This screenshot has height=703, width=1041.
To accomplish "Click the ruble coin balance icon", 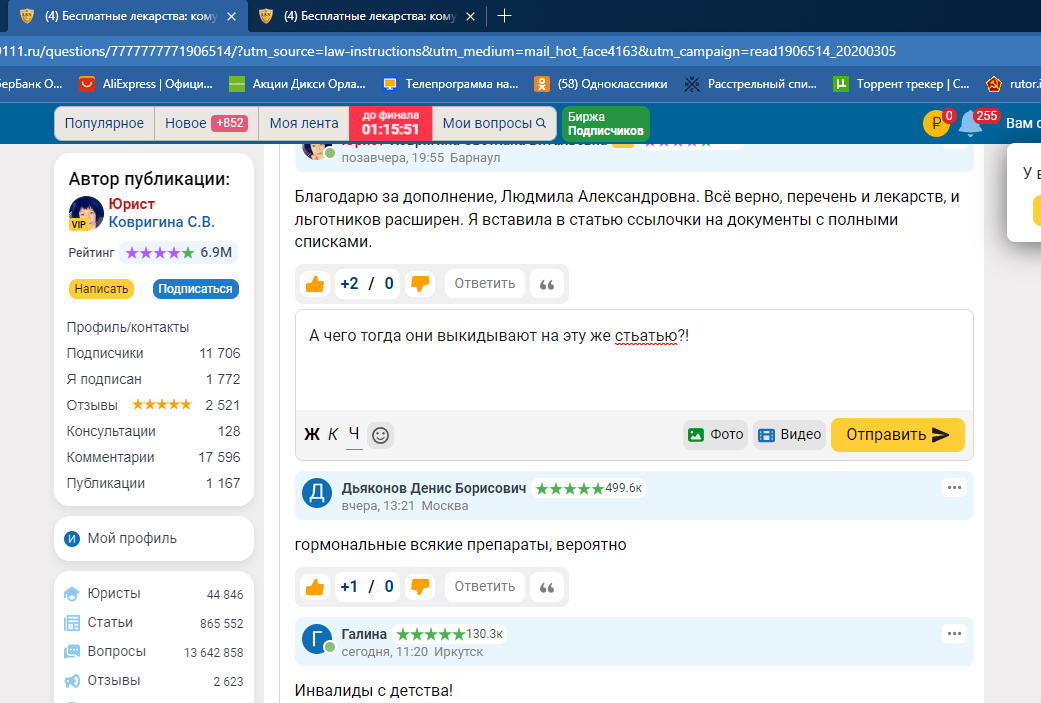I will 935,124.
